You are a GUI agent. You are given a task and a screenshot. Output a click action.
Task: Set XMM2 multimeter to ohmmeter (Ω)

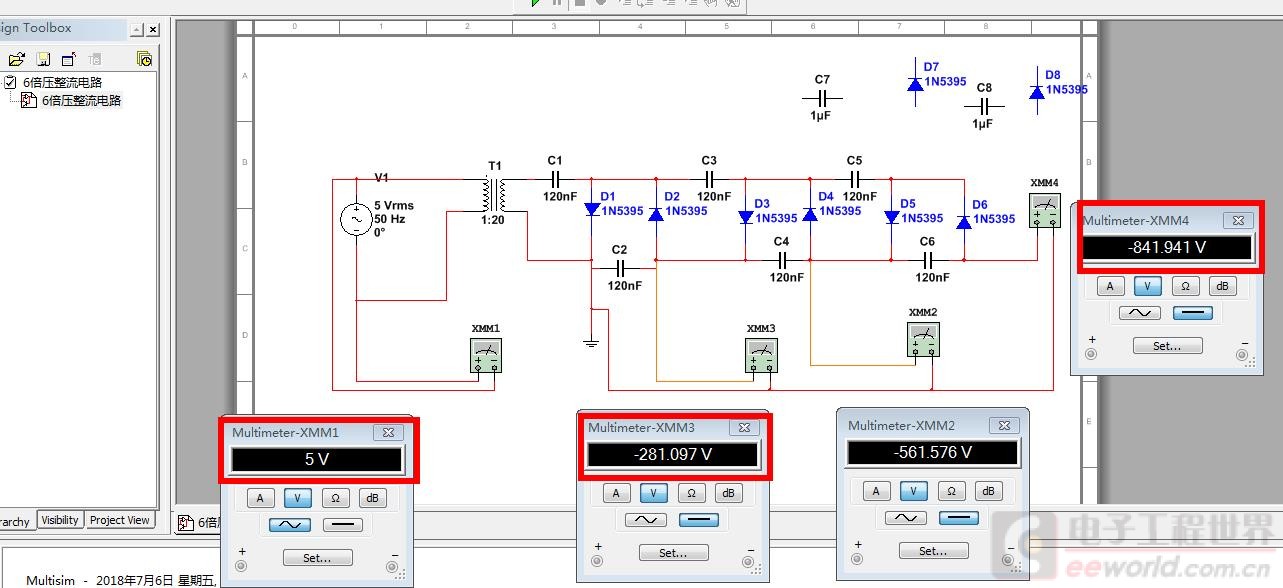click(950, 491)
